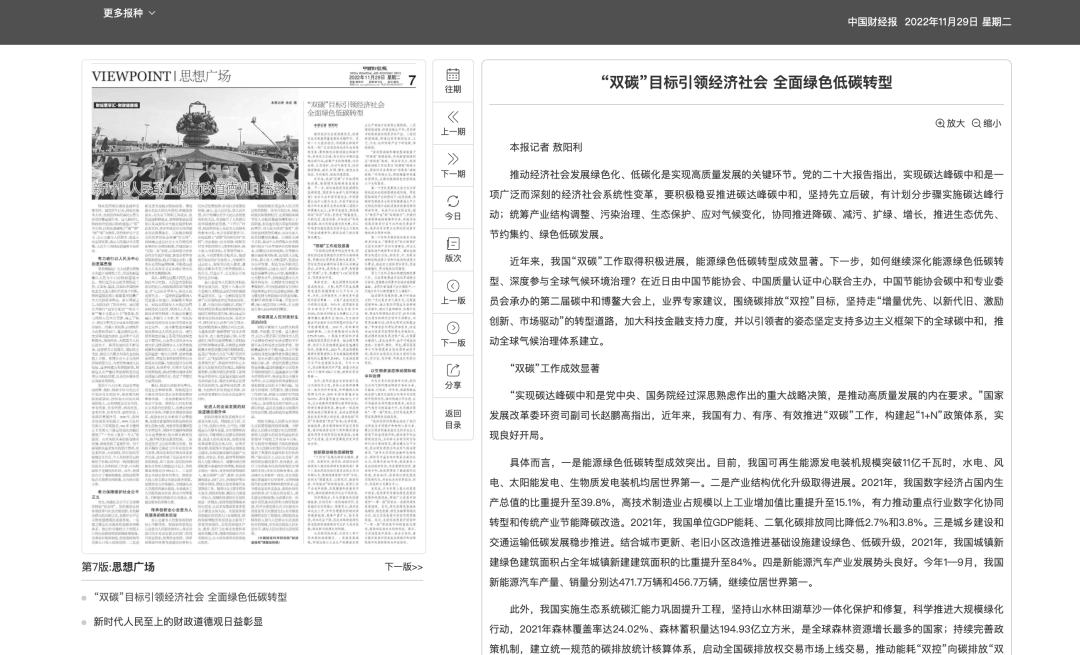
Task: Shrink article text with 缩小
Action: [x=986, y=123]
